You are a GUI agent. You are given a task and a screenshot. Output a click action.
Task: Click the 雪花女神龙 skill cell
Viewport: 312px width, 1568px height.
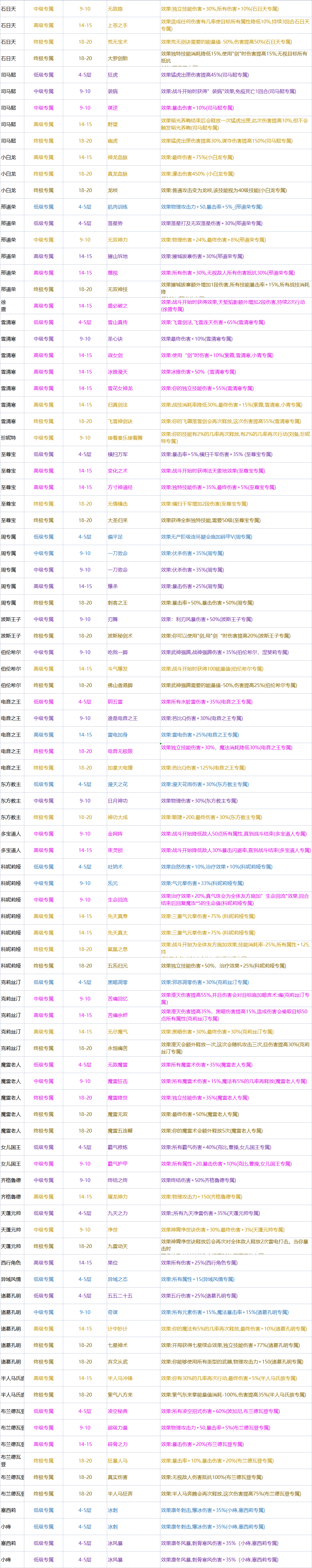point(120,388)
